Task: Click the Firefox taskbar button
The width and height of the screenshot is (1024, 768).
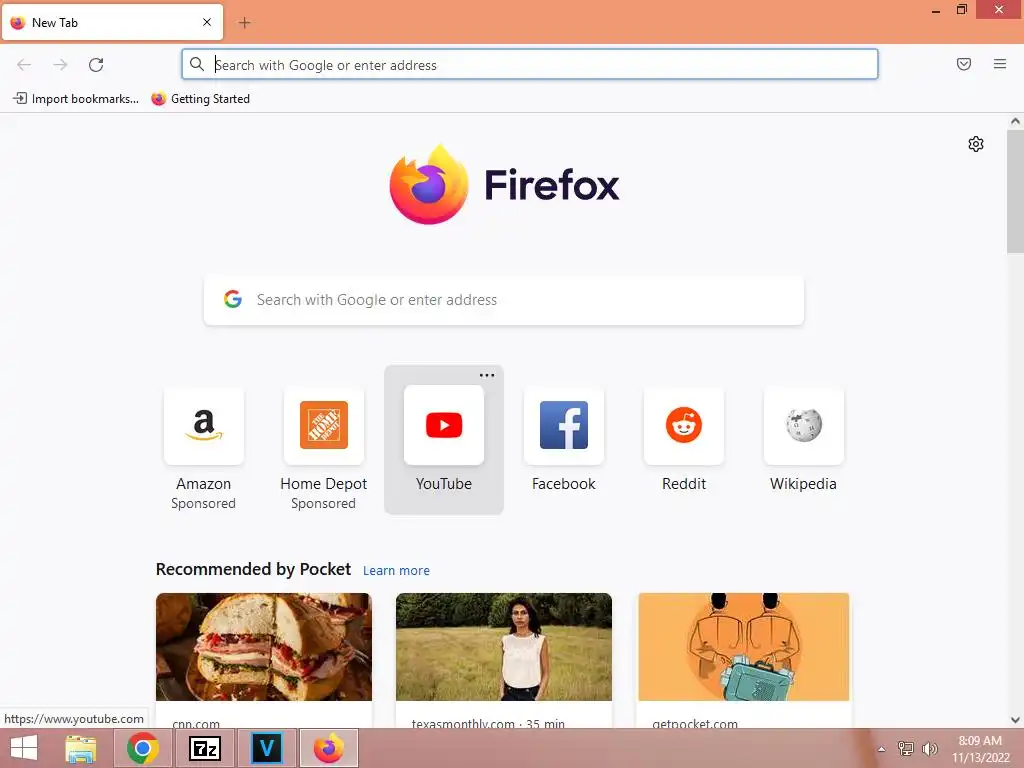Action: pyautogui.click(x=328, y=748)
